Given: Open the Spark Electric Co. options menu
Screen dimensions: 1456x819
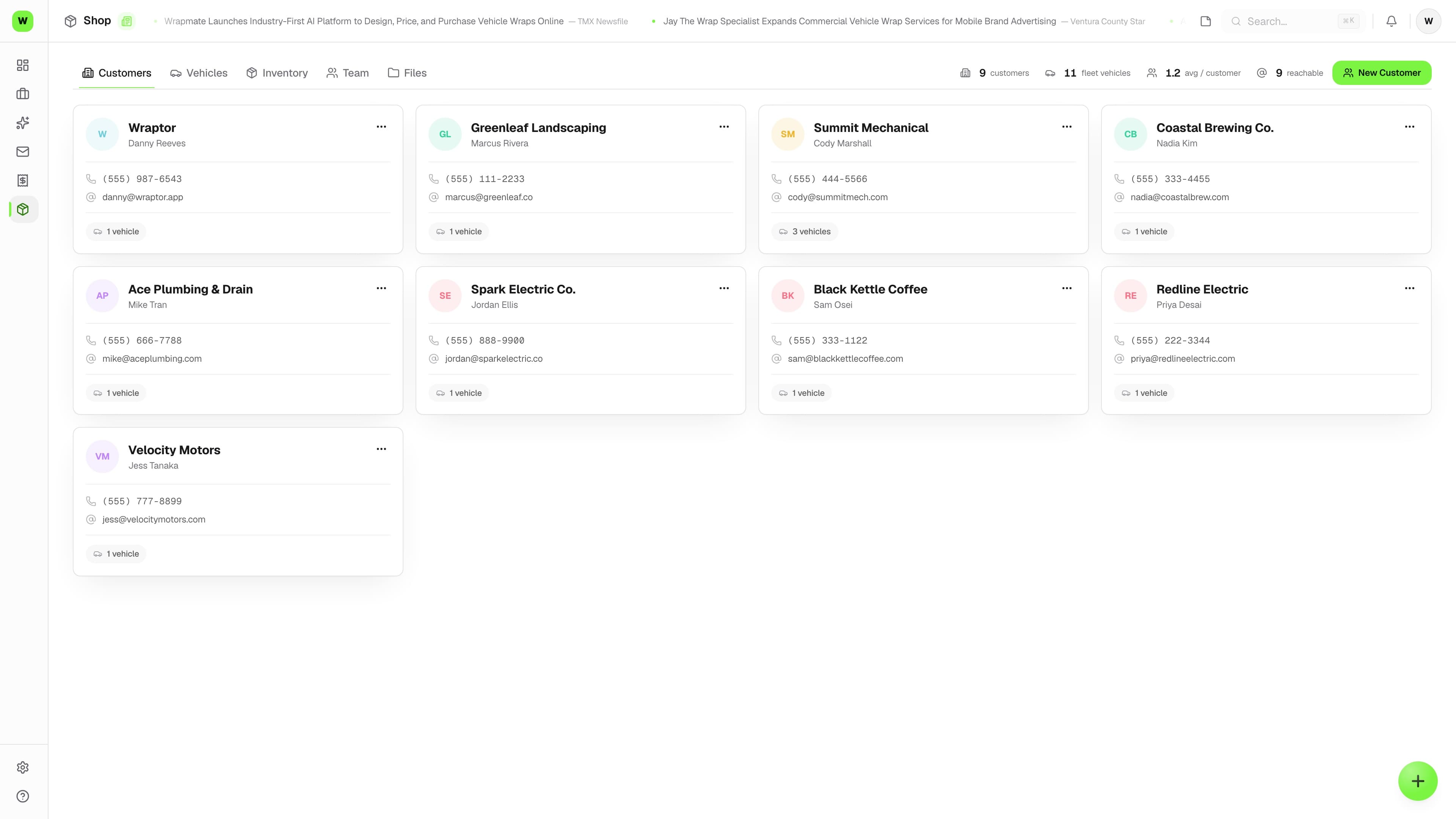Looking at the screenshot, I should (724, 288).
